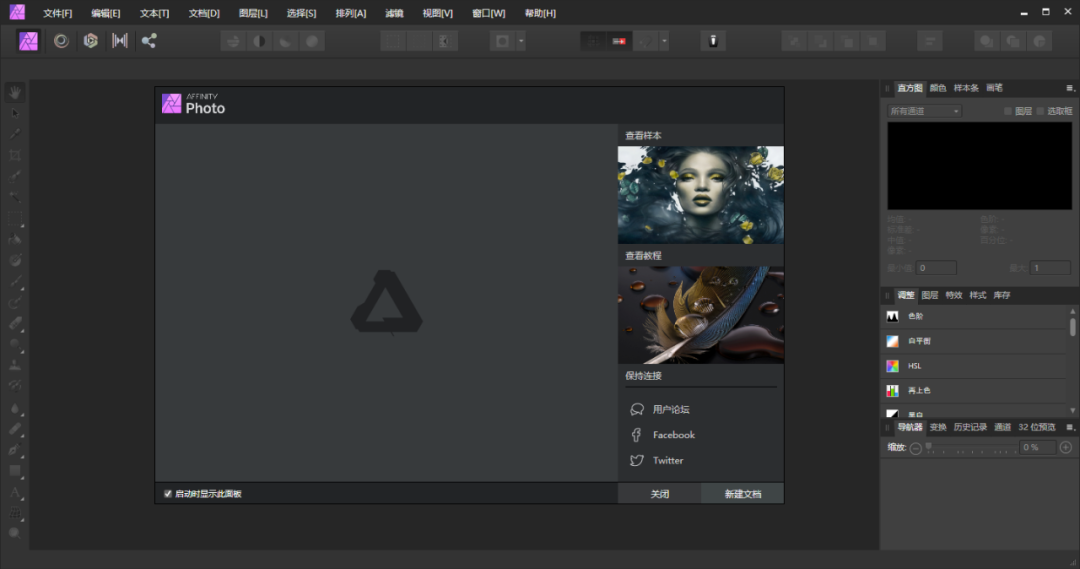1080x569 pixels.
Task: Choose the rectangular Marquee selection tool
Action: pyautogui.click(x=14, y=218)
